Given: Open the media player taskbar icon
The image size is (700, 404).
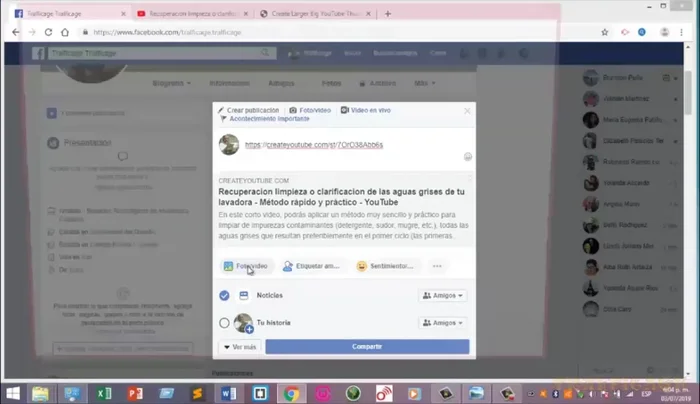Looking at the screenshot, I should tap(414, 394).
